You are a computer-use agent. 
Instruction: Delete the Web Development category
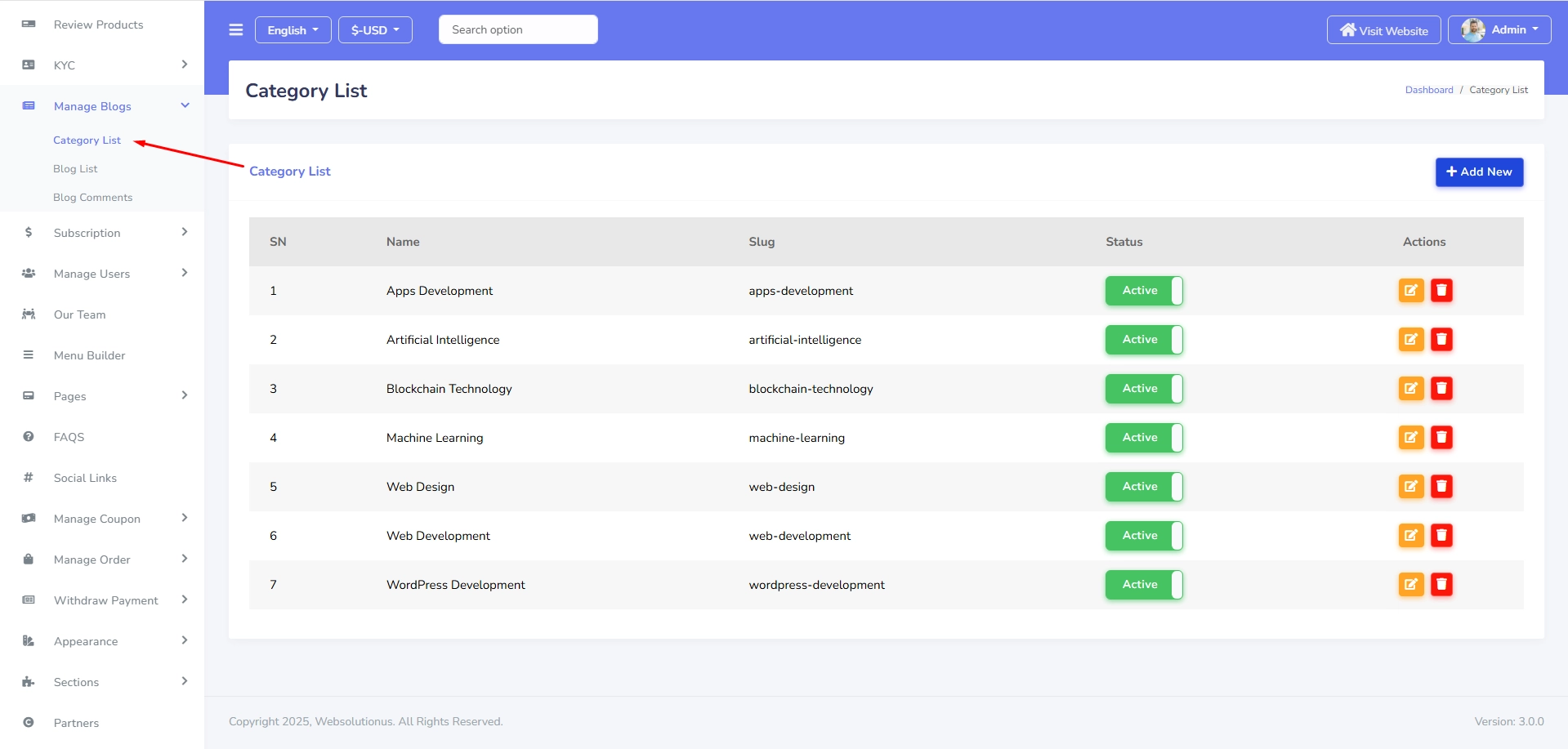pos(1442,535)
